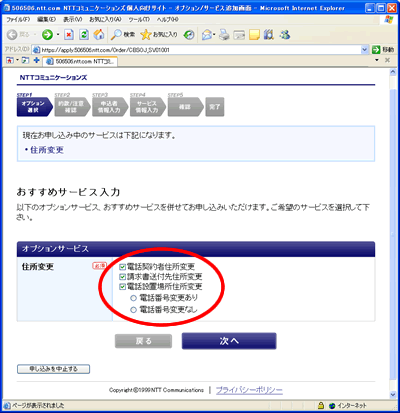Click the page vertical scrollbar track
The height and width of the screenshot is (413, 400).
click(393, 233)
